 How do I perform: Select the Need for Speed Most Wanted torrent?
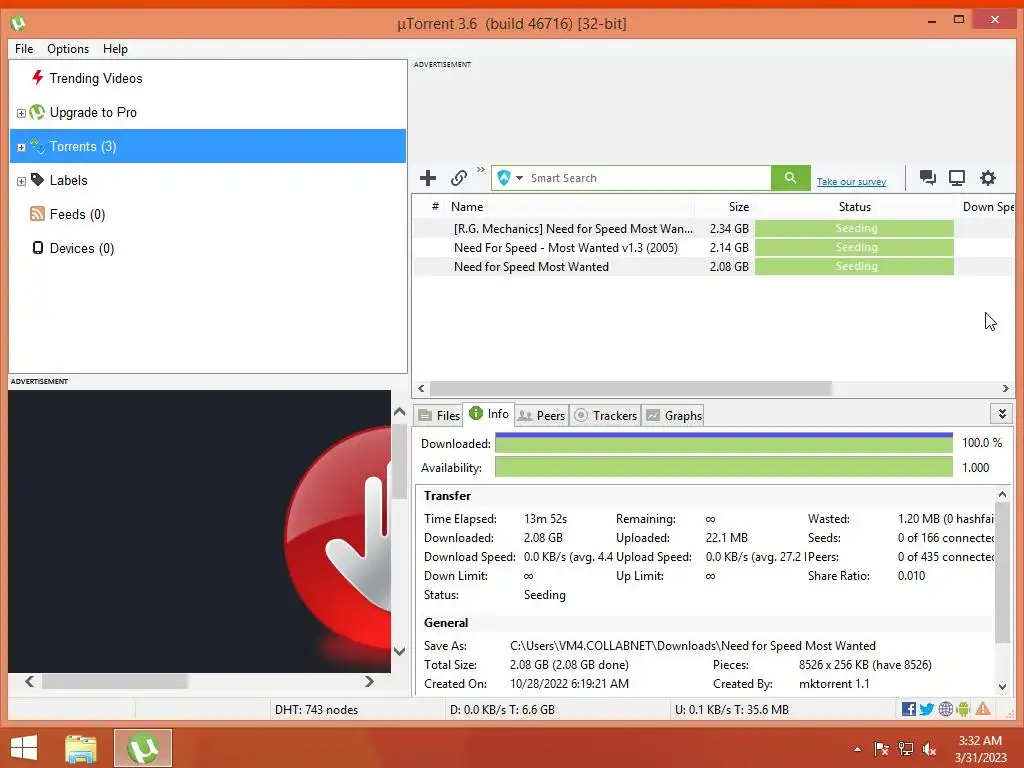[531, 266]
